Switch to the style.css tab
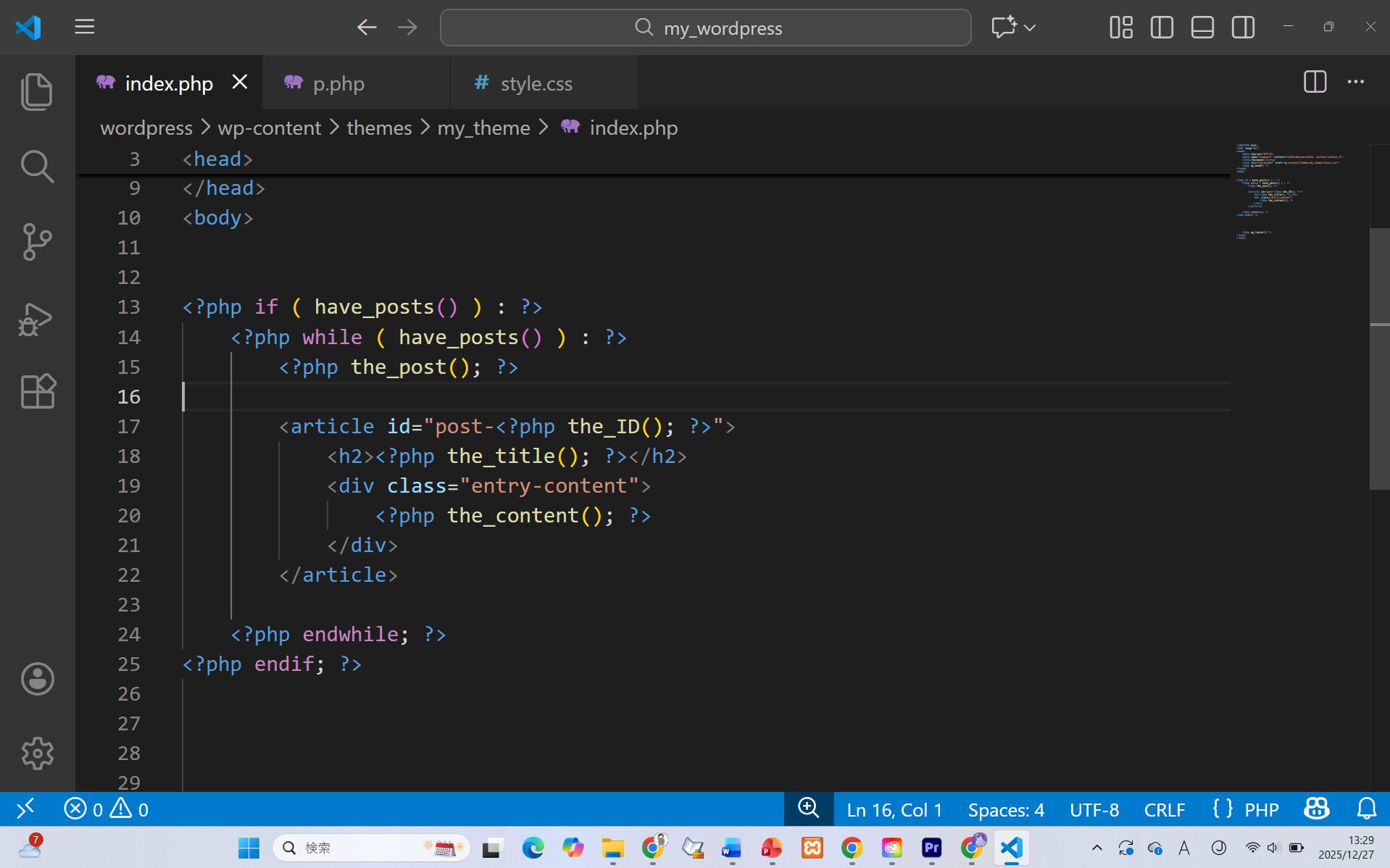 [x=536, y=83]
